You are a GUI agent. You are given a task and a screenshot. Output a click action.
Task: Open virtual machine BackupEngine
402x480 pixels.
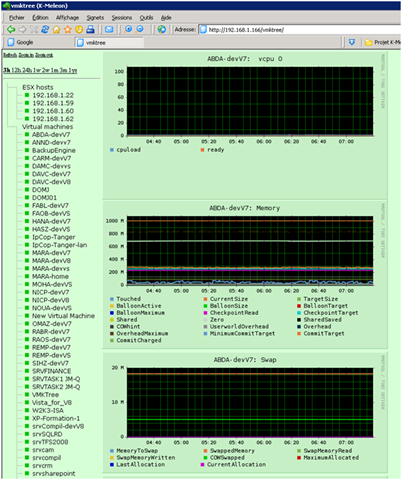click(x=54, y=150)
